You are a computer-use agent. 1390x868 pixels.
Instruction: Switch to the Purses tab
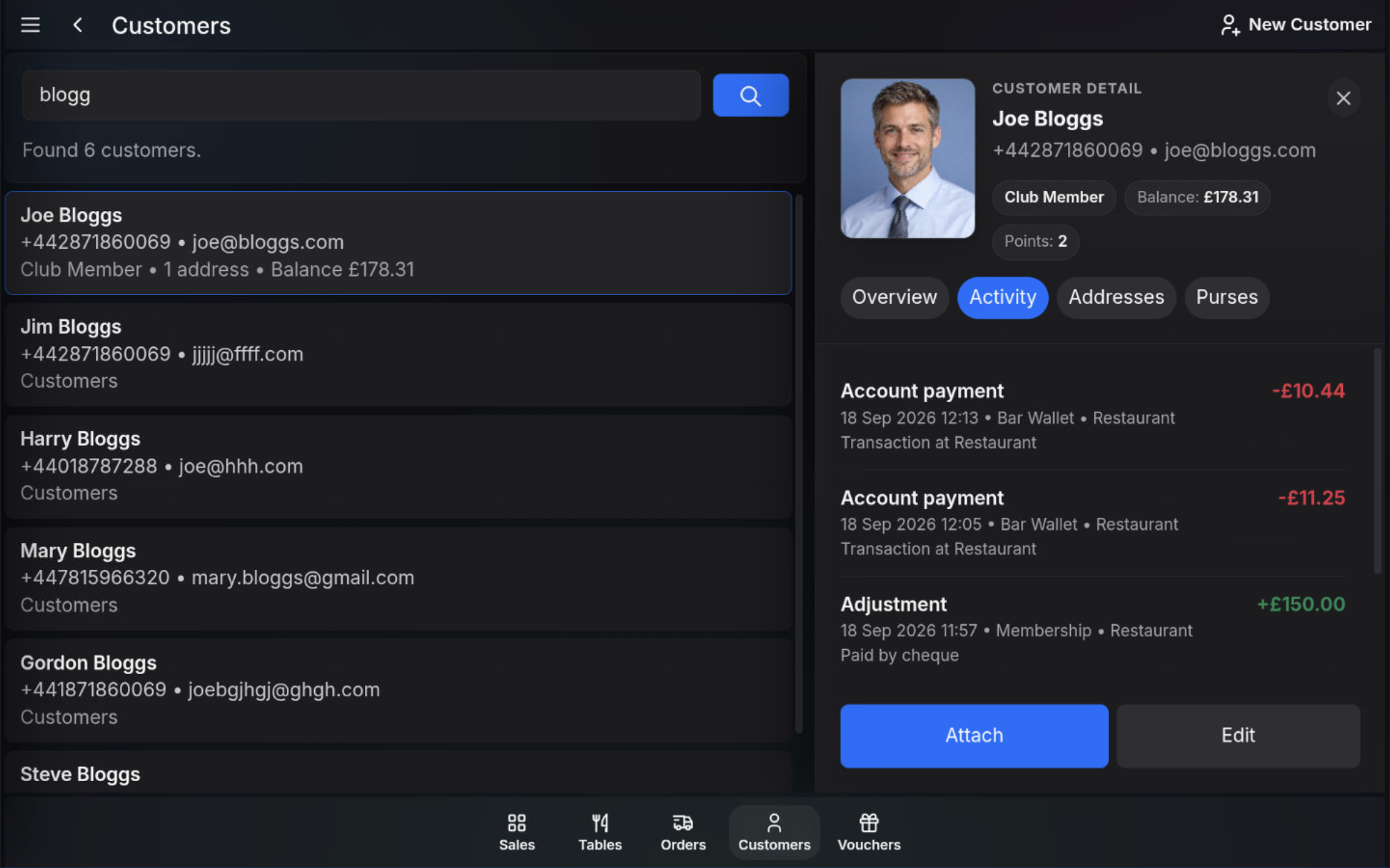(x=1227, y=297)
